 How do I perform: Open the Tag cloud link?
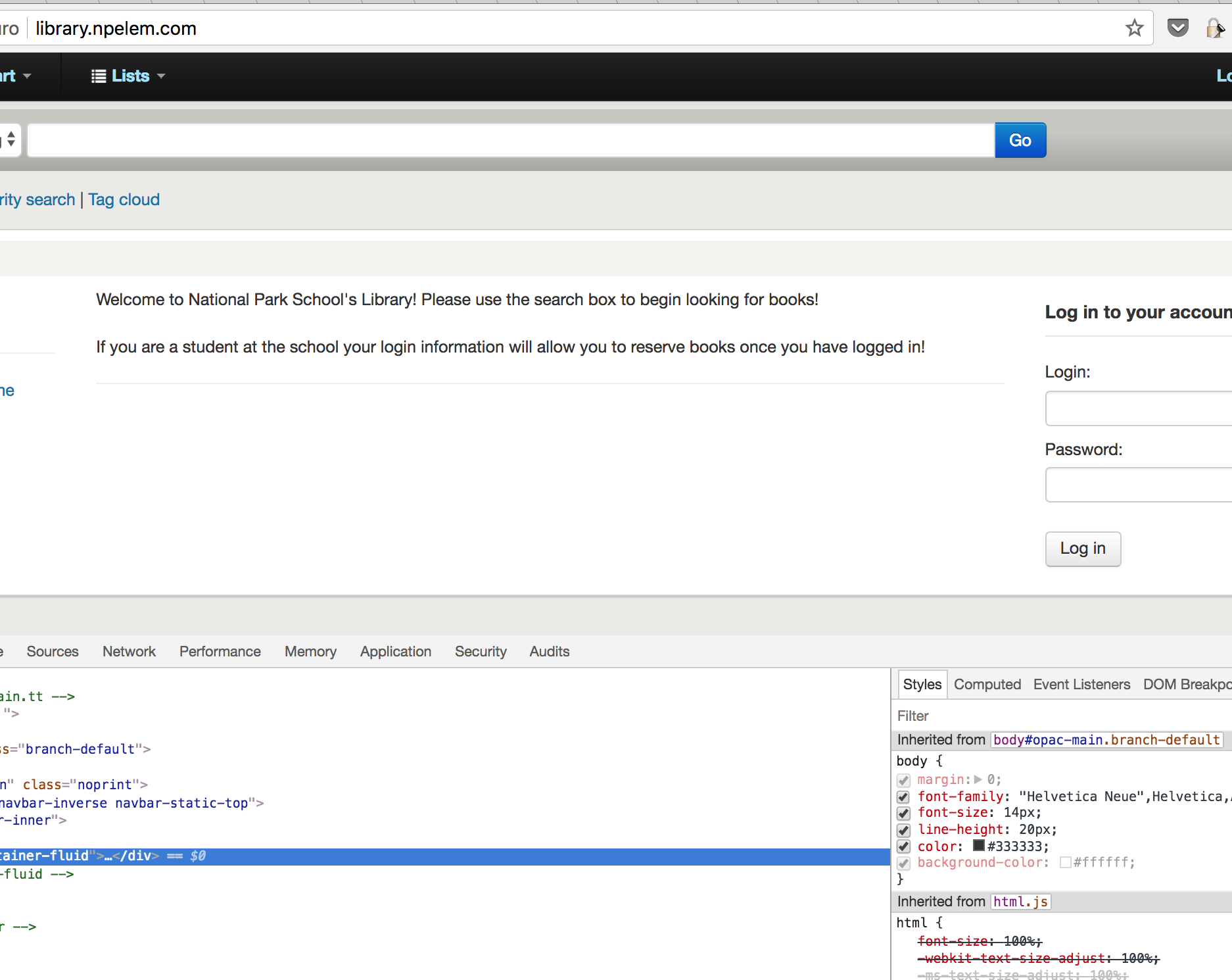[x=124, y=199]
